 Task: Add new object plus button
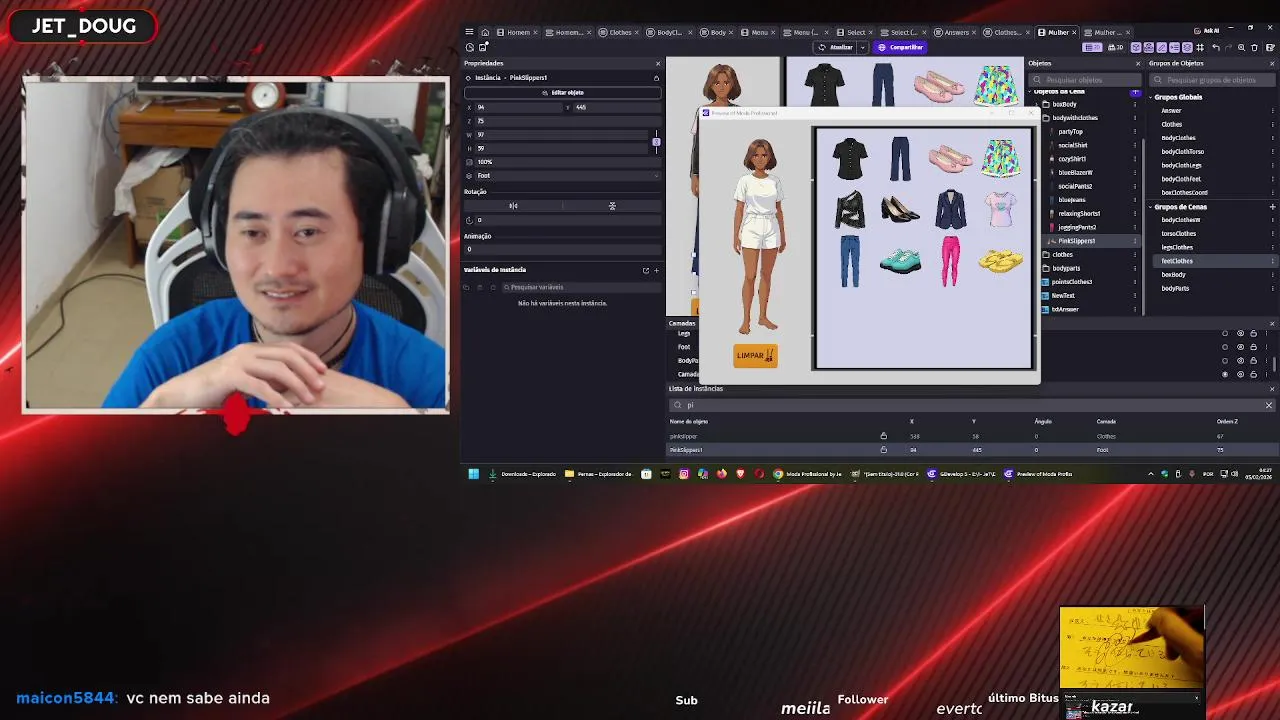tap(1135, 92)
